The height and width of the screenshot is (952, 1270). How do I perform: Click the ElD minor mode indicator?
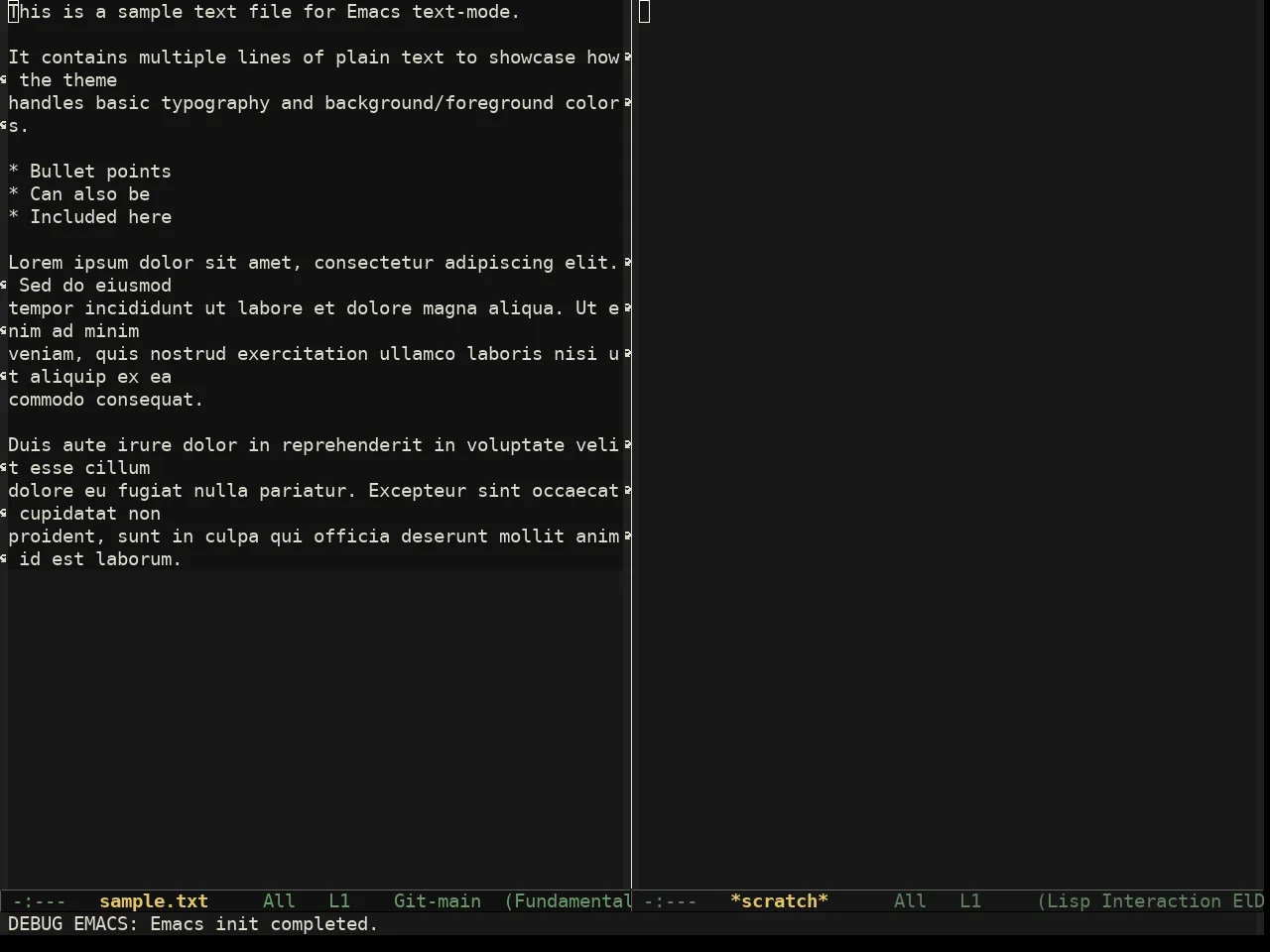pos(1248,901)
